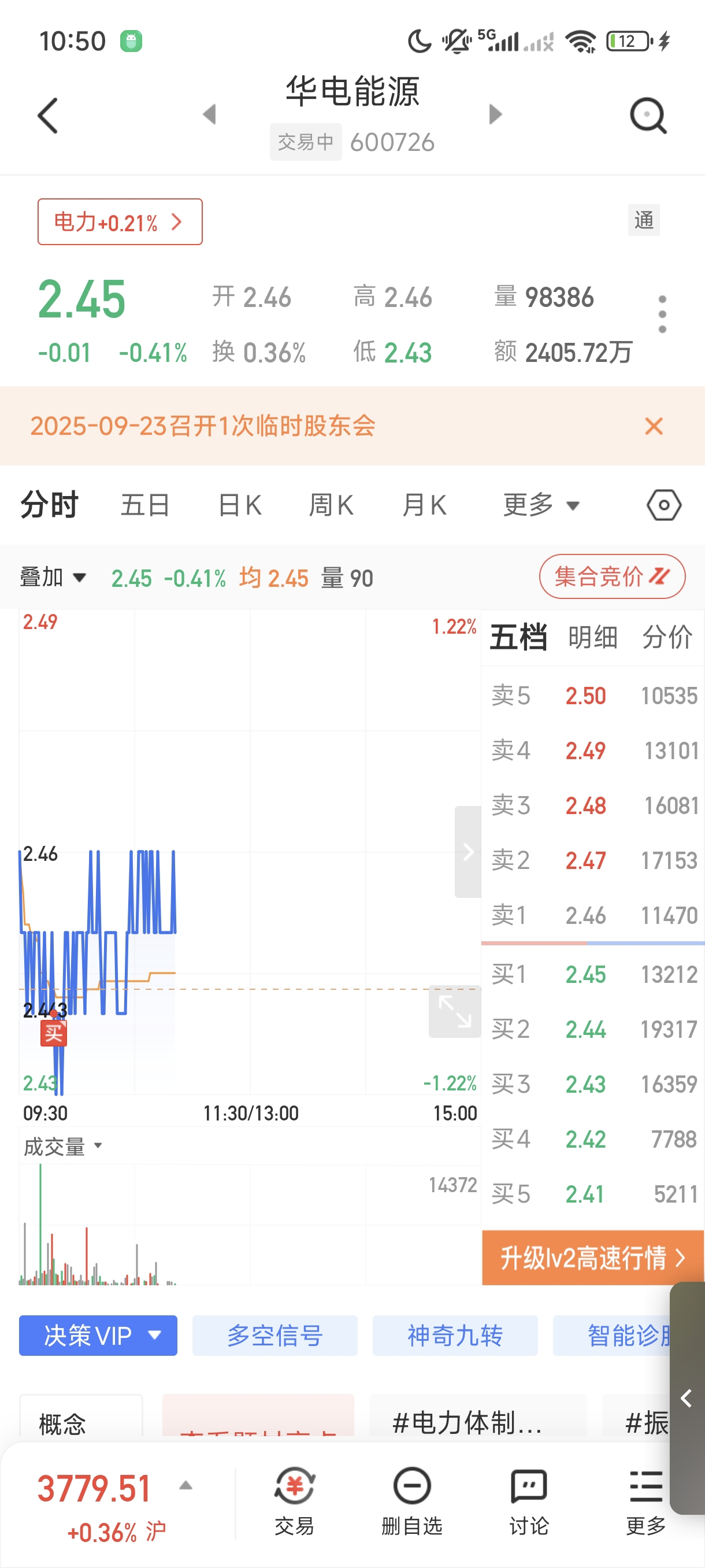Dismiss the shareholder meeting notice

coord(654,426)
